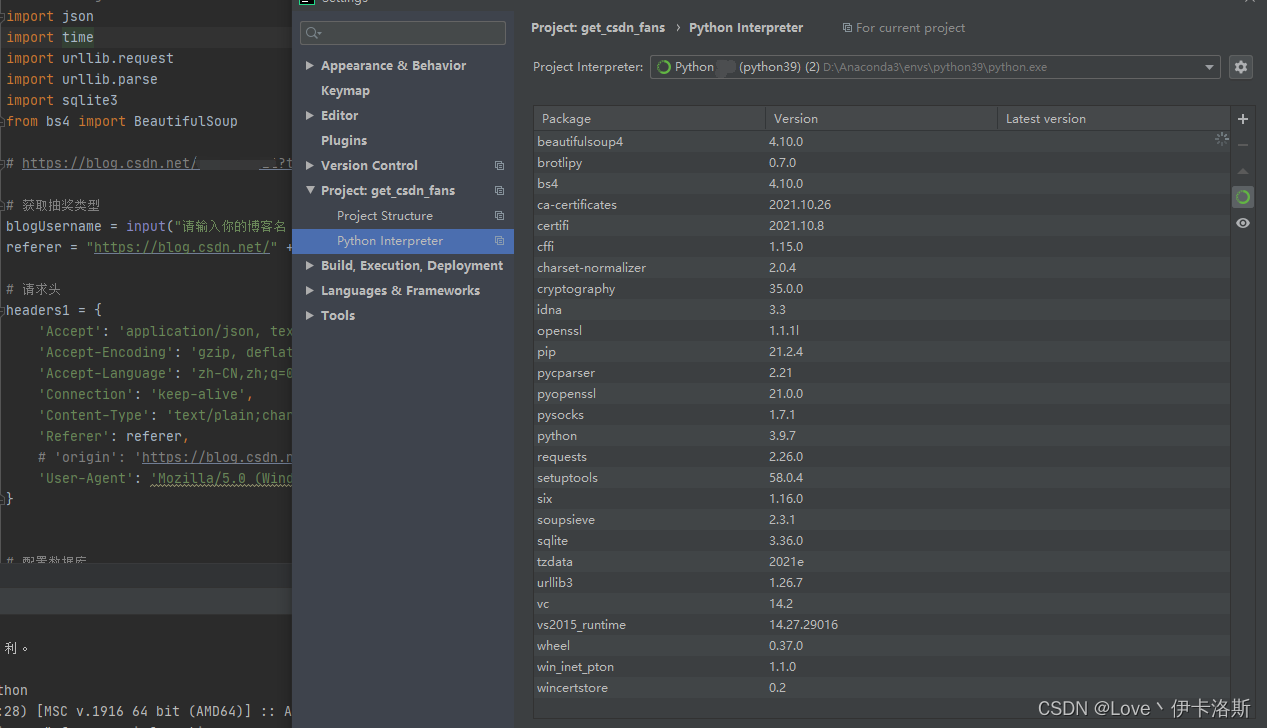Sort by the Package column header
This screenshot has height=728, width=1267.
click(x=650, y=118)
